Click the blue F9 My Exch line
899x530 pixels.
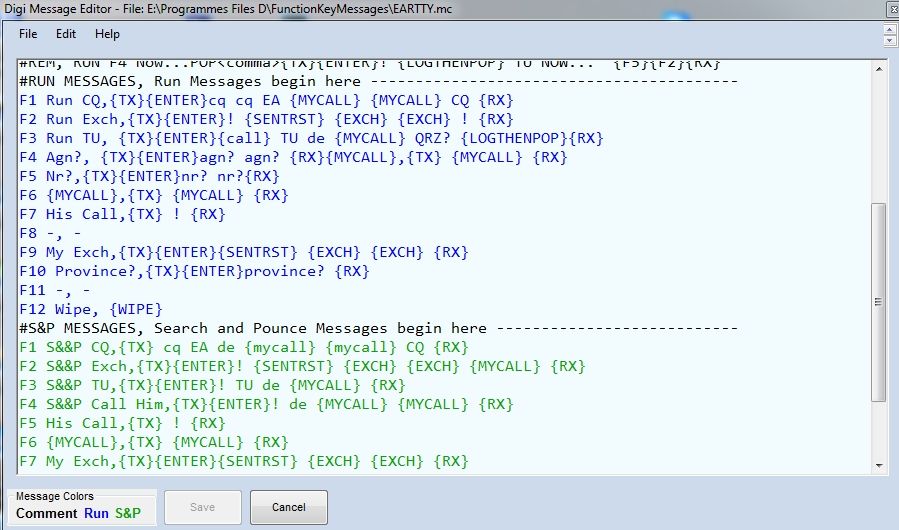click(x=244, y=252)
